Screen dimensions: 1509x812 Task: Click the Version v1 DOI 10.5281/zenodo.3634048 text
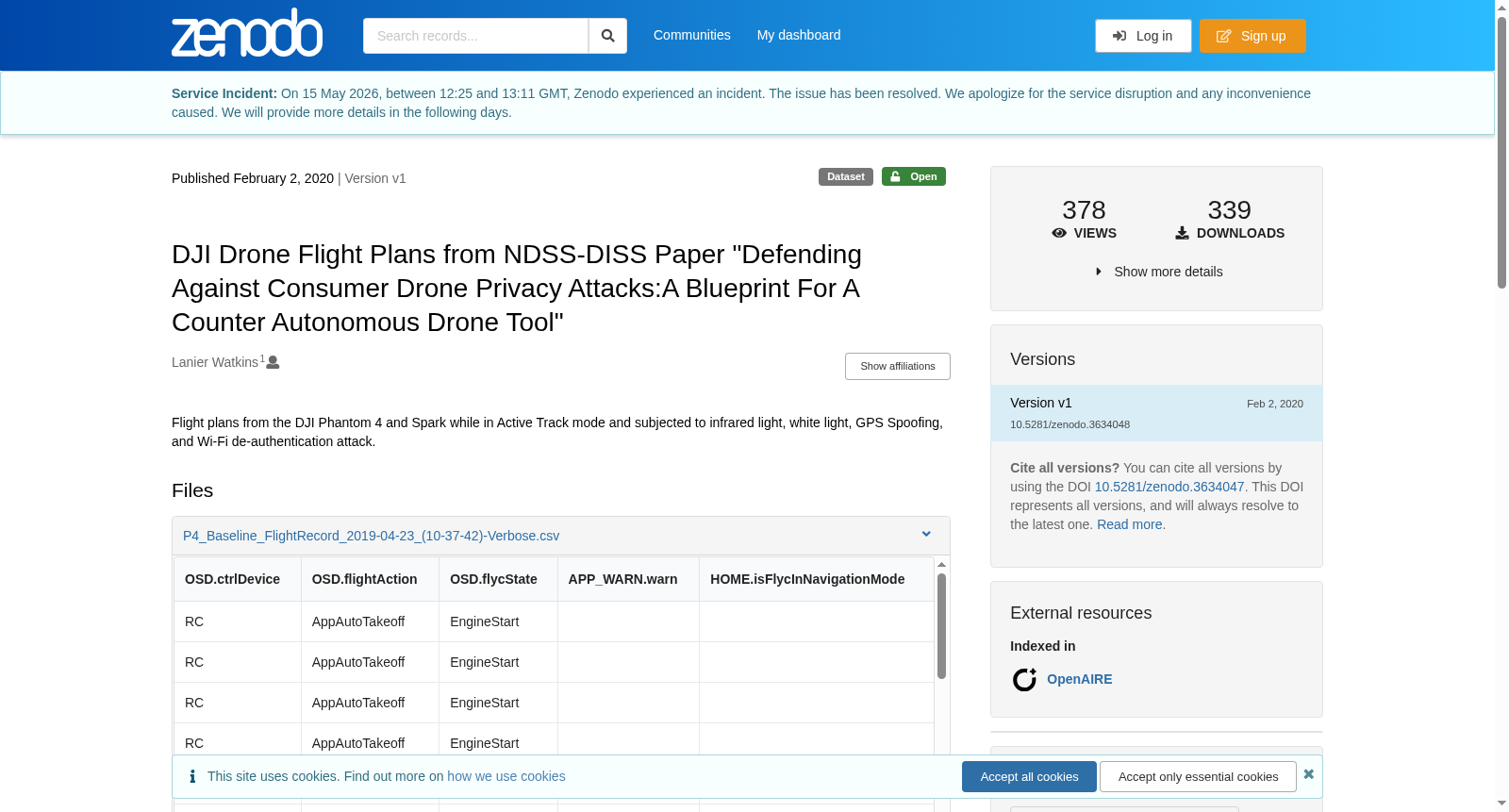pos(1070,424)
